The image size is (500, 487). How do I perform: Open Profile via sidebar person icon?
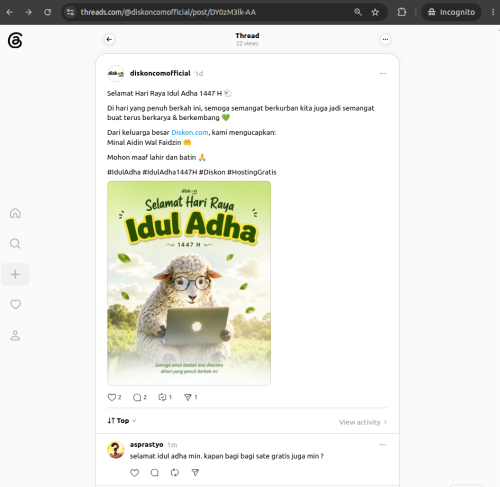click(15, 335)
